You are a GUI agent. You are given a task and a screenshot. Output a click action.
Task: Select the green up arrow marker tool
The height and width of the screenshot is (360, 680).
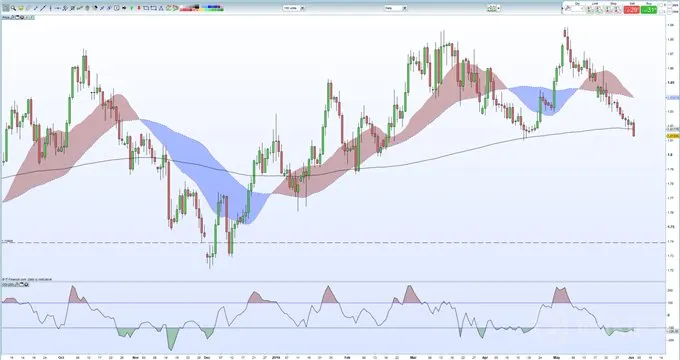tap(131, 8)
